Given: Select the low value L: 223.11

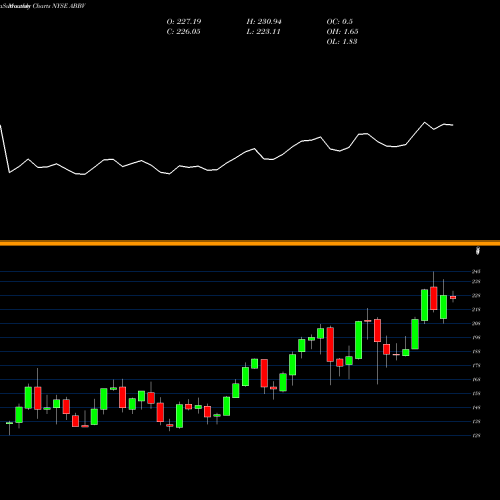Looking at the screenshot, I should 263,32.
